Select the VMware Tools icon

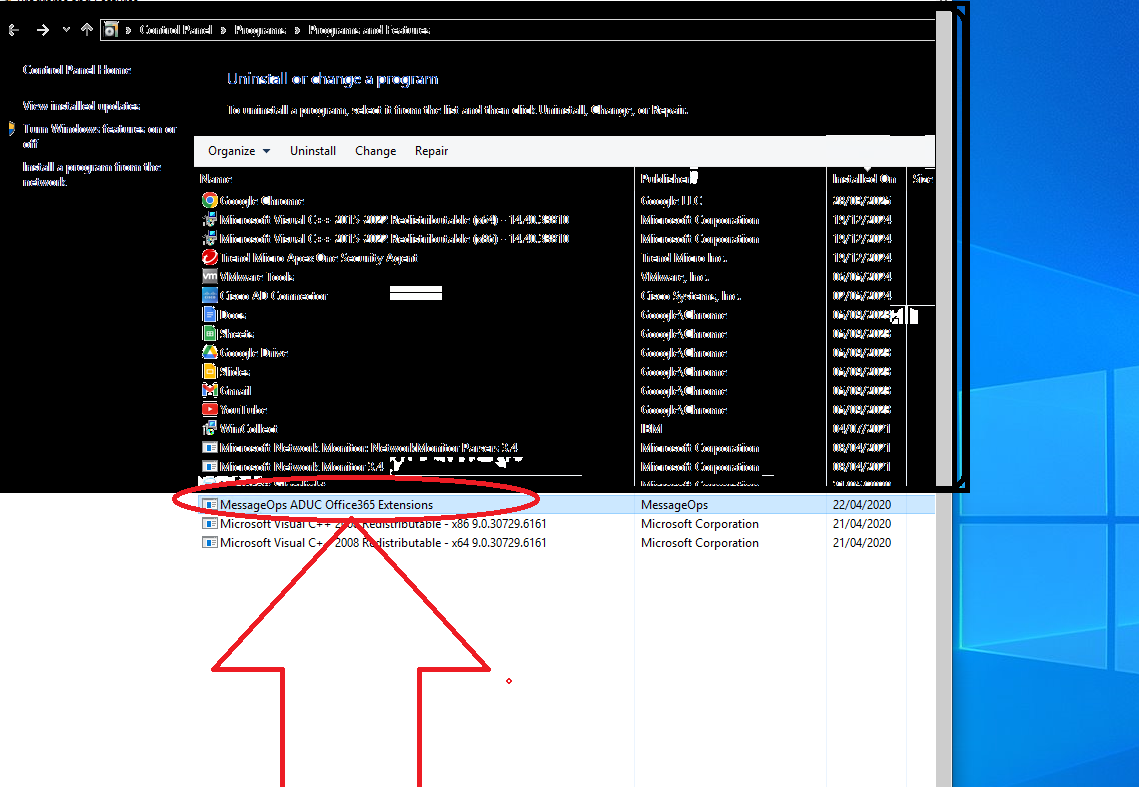(x=209, y=276)
